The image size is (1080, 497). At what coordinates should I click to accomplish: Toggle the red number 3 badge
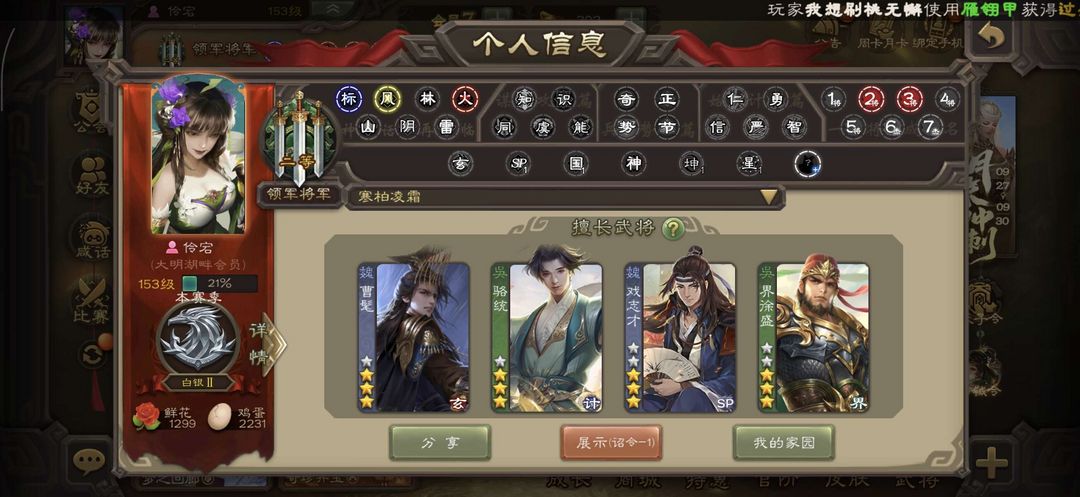point(910,99)
